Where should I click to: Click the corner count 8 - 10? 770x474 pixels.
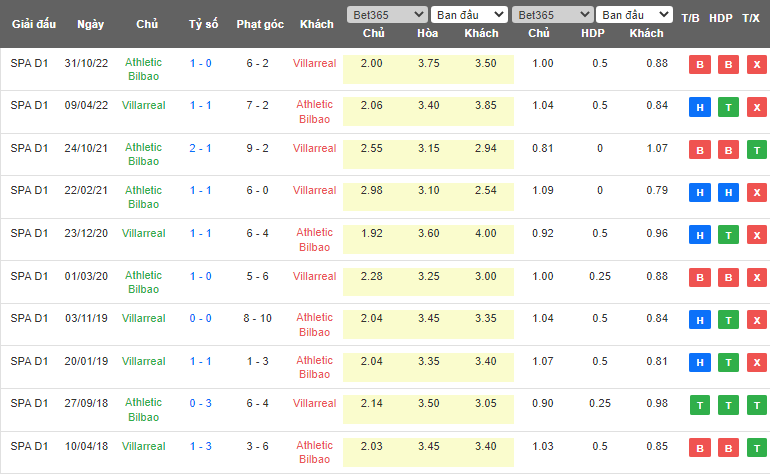point(257,318)
